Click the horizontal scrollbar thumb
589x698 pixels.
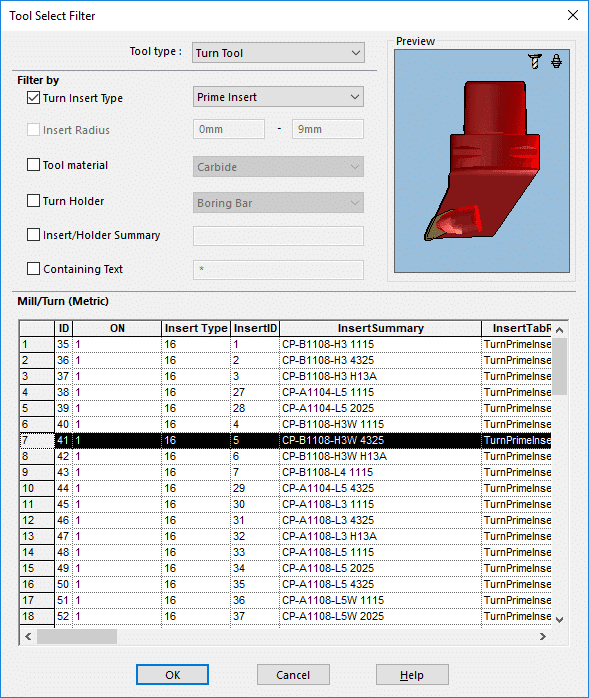pyautogui.click(x=77, y=637)
